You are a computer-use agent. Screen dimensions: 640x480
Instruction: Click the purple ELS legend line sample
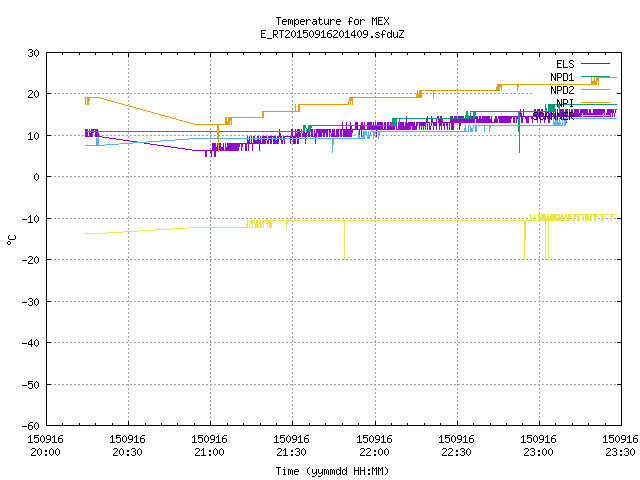click(595, 64)
